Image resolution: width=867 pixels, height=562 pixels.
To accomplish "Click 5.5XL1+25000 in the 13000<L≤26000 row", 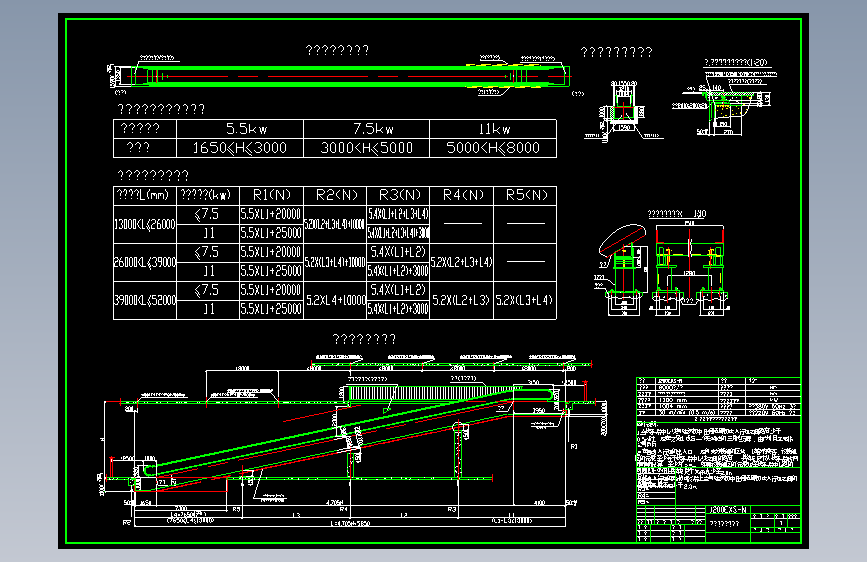I will [x=271, y=233].
